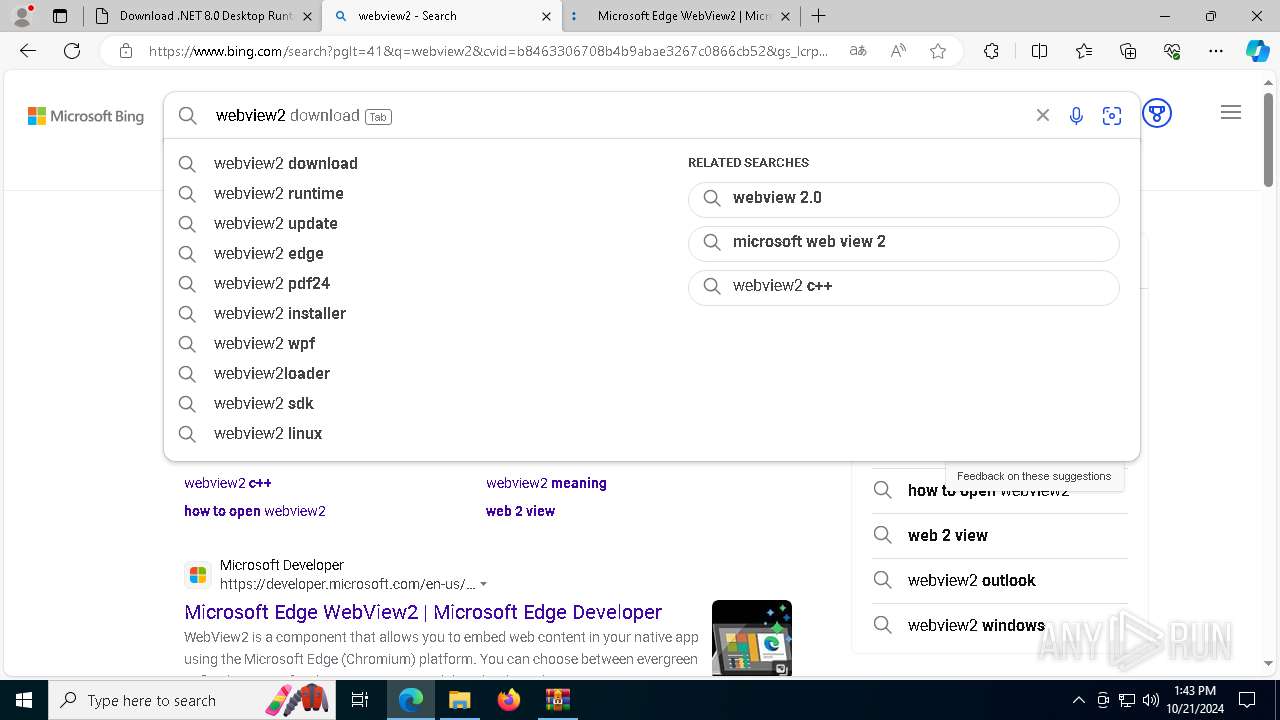Refresh the current page
Viewport: 1280px width, 720px height.
pyautogui.click(x=72, y=51)
